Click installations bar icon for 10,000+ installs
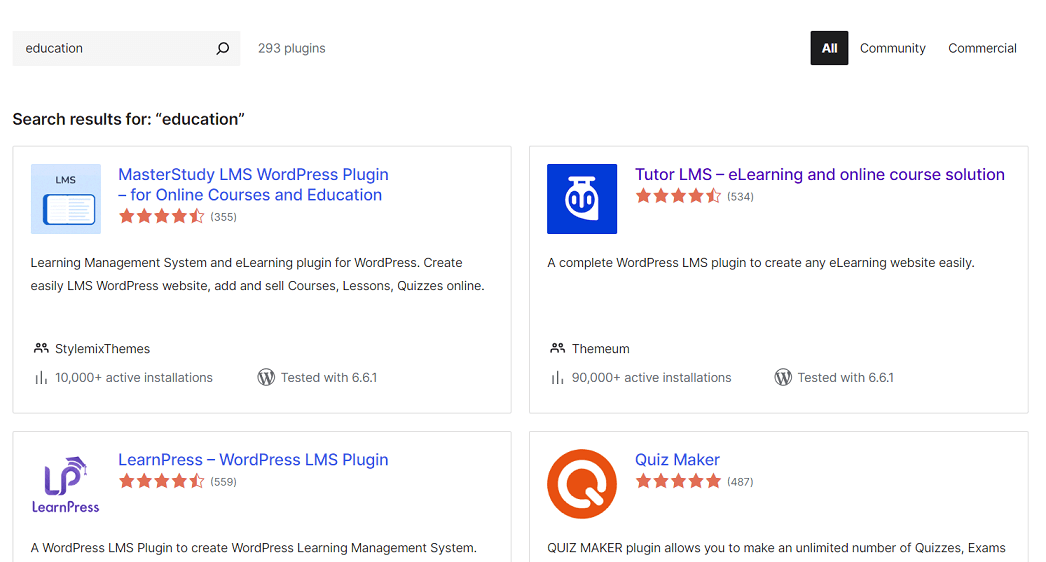 point(41,378)
